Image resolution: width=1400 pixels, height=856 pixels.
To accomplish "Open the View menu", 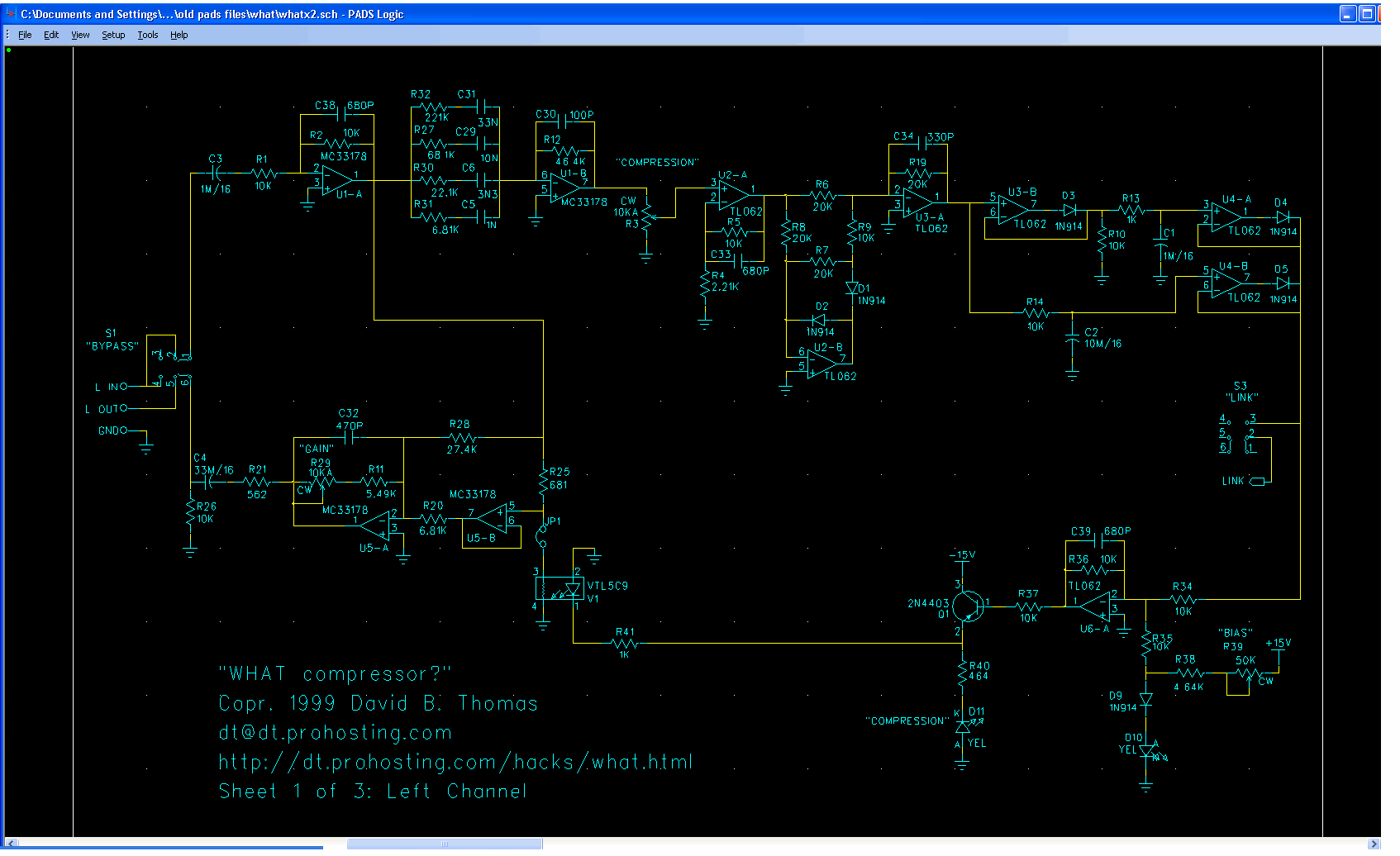I will (x=79, y=35).
